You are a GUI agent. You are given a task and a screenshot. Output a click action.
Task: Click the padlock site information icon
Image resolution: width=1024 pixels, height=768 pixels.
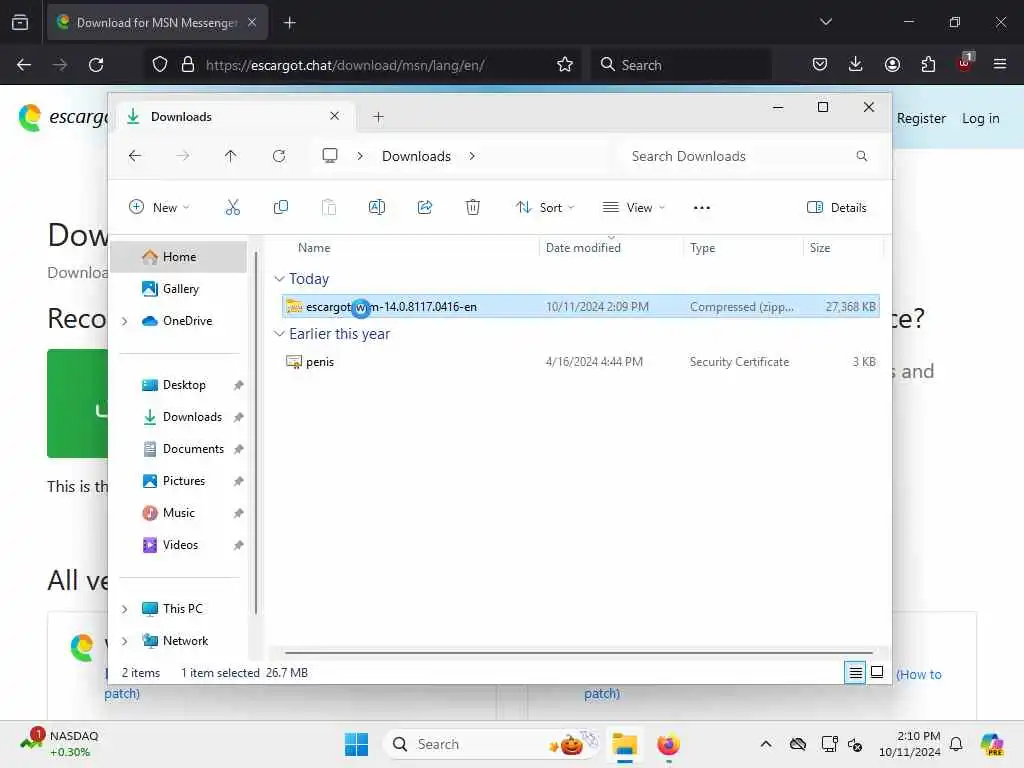coord(188,65)
